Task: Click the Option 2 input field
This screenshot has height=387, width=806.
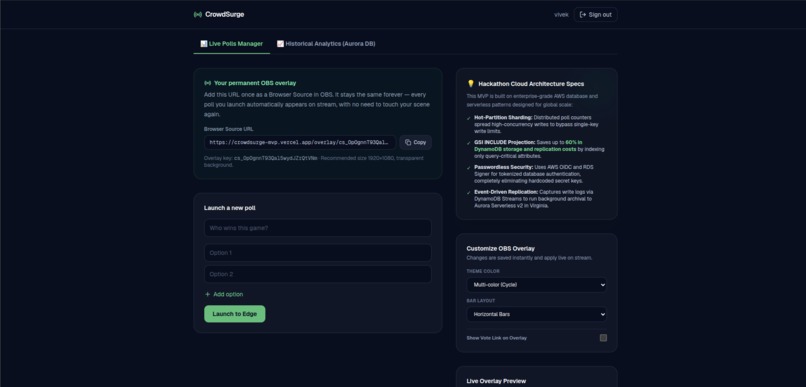Action: pyautogui.click(x=318, y=274)
